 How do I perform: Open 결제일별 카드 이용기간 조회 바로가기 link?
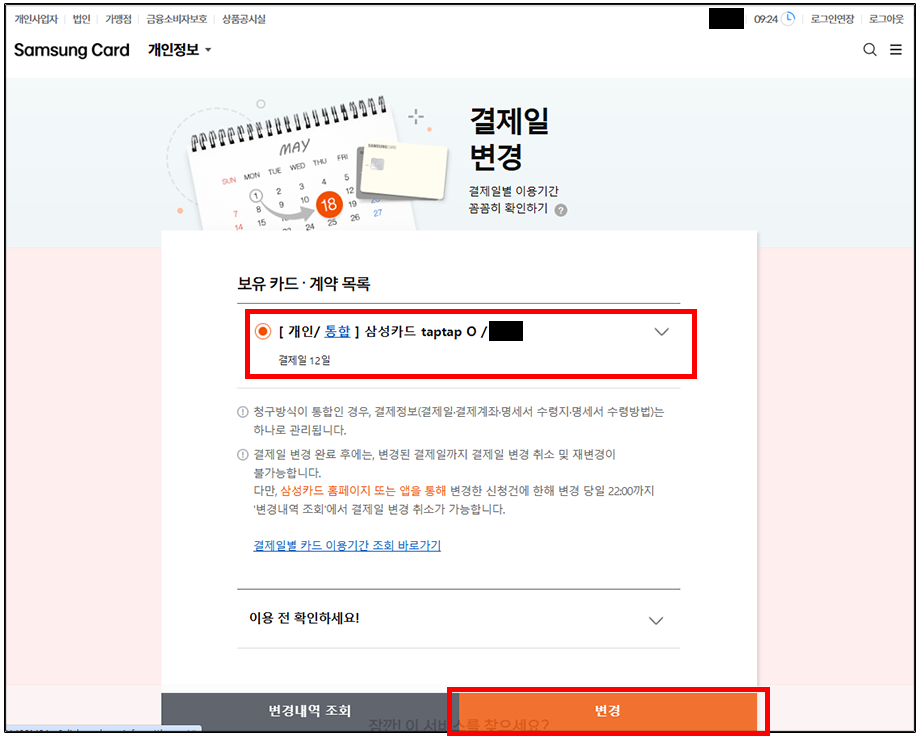coord(347,546)
